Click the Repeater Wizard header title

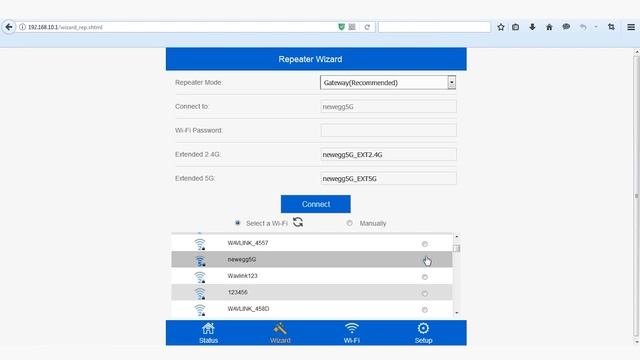click(310, 59)
